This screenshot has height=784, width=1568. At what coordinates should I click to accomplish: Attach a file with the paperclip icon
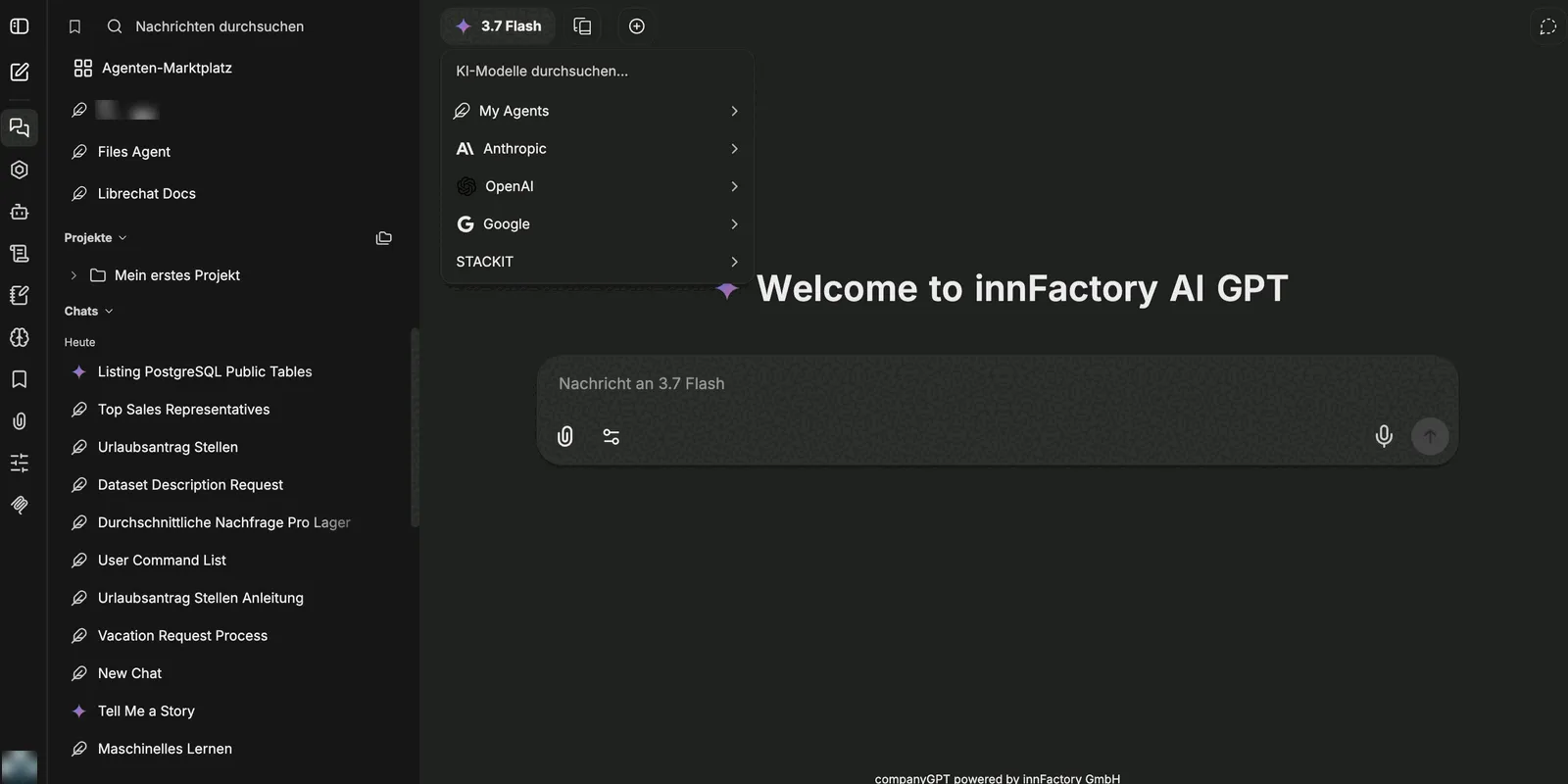coord(565,436)
